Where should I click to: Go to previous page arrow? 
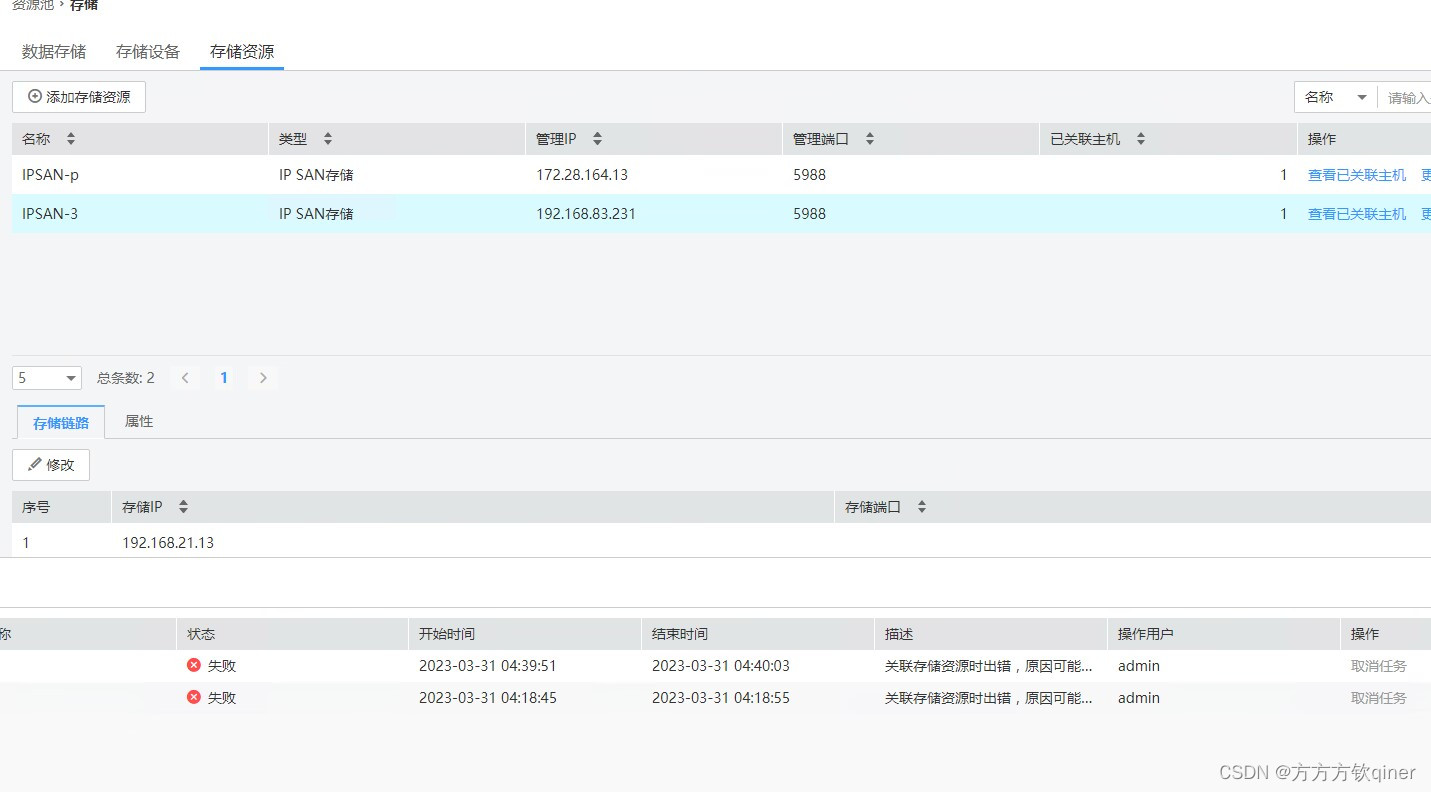185,378
